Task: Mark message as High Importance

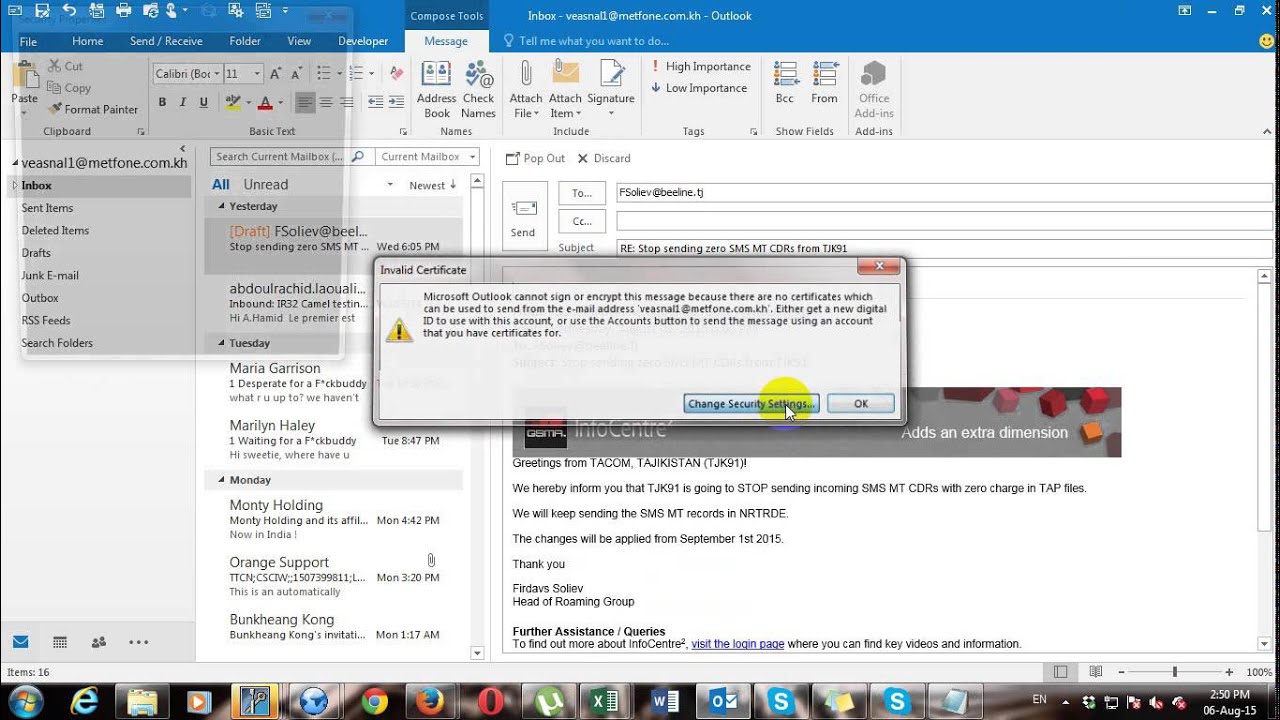Action: click(x=701, y=66)
